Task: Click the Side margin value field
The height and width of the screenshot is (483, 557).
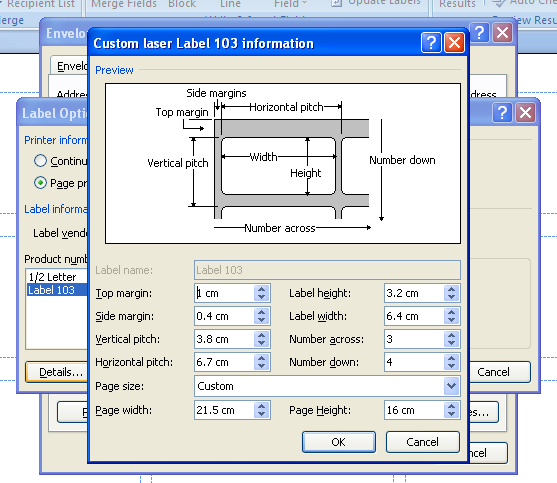Action: [225, 316]
